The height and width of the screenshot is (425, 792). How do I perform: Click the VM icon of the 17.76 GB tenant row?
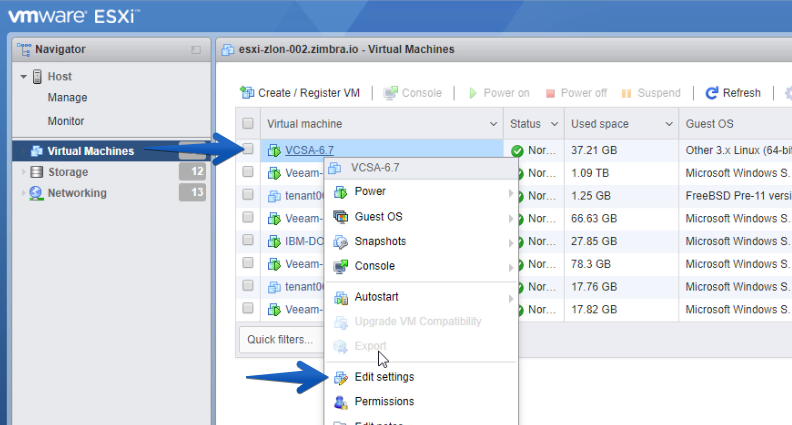(274, 287)
